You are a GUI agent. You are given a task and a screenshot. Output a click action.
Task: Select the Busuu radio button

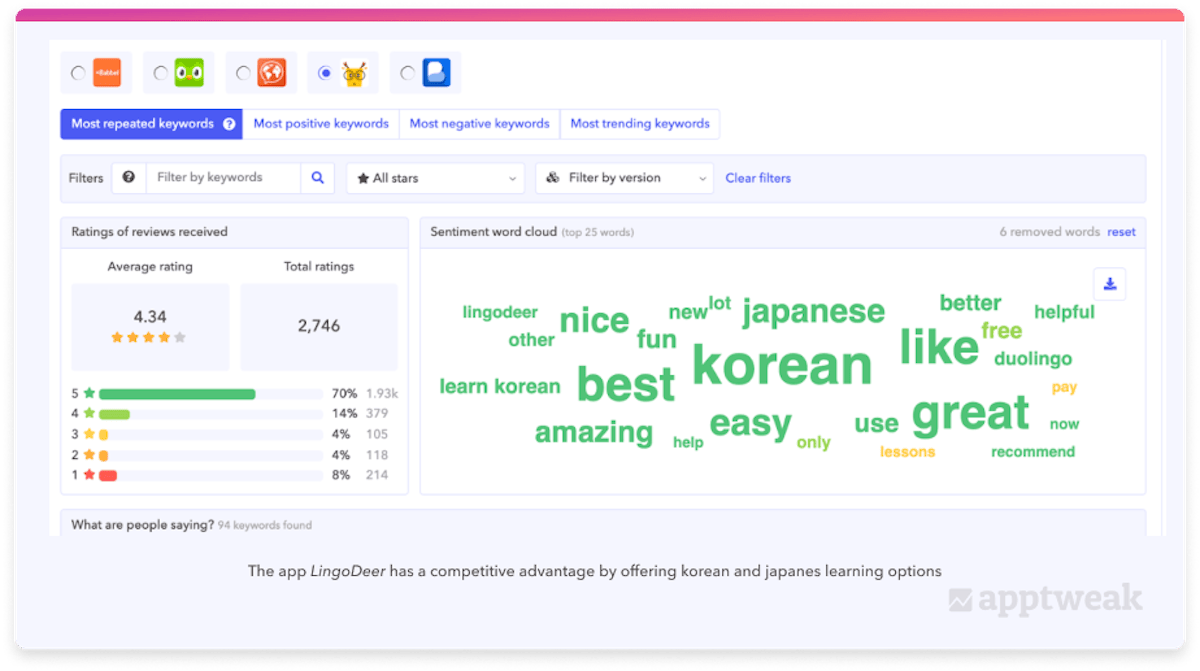(x=407, y=73)
